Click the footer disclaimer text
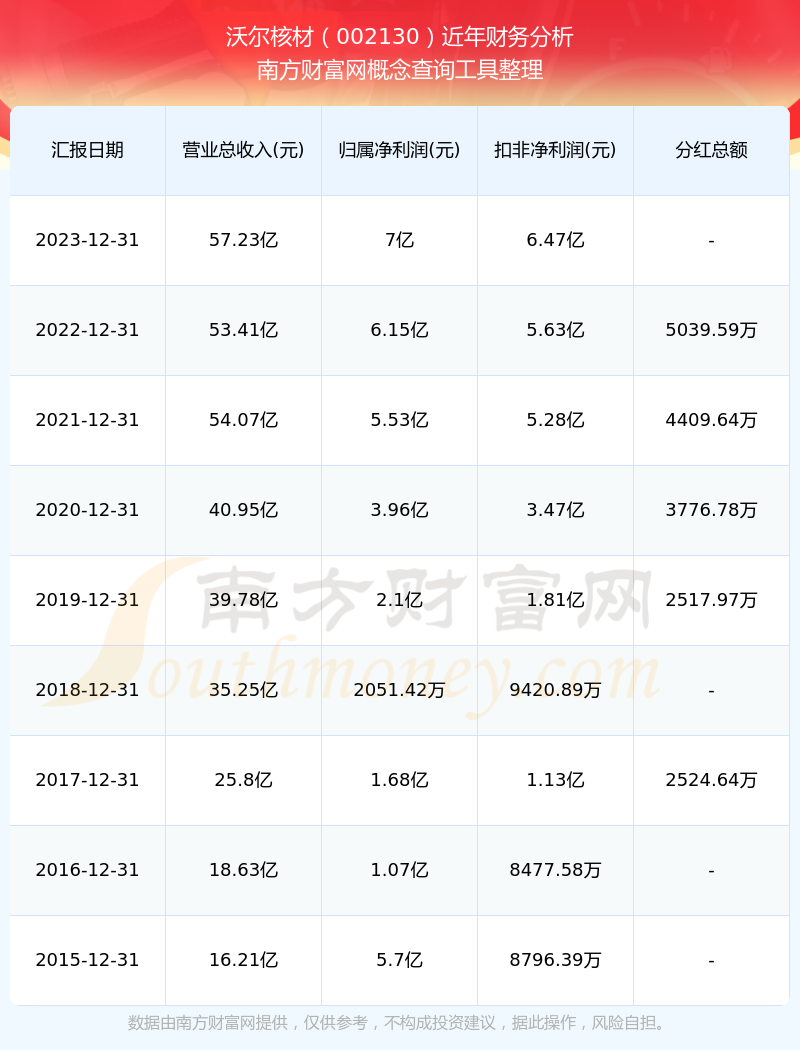Image resolution: width=800 pixels, height=1050 pixels. click(x=400, y=1023)
